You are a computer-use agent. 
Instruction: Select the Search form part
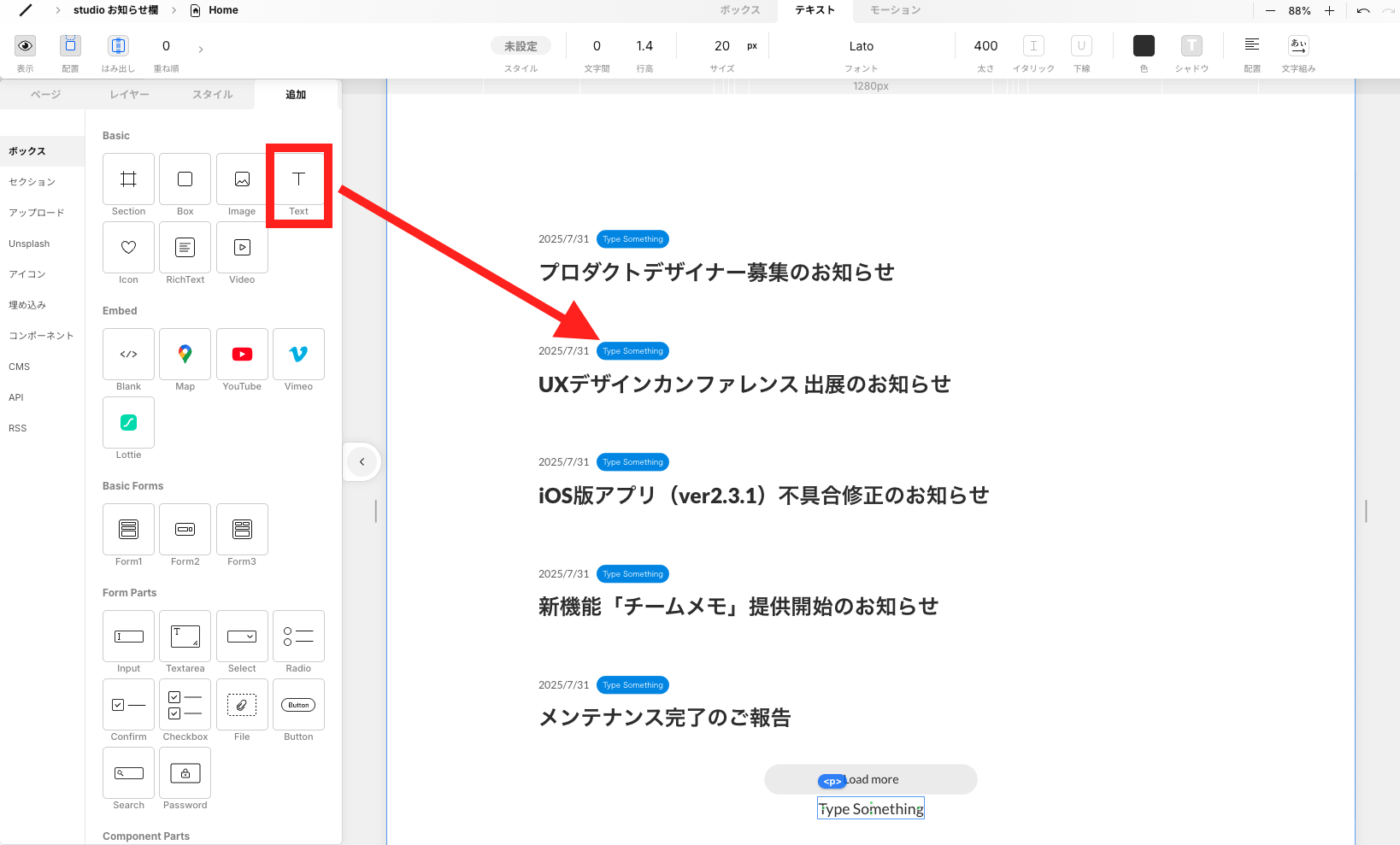point(128,772)
